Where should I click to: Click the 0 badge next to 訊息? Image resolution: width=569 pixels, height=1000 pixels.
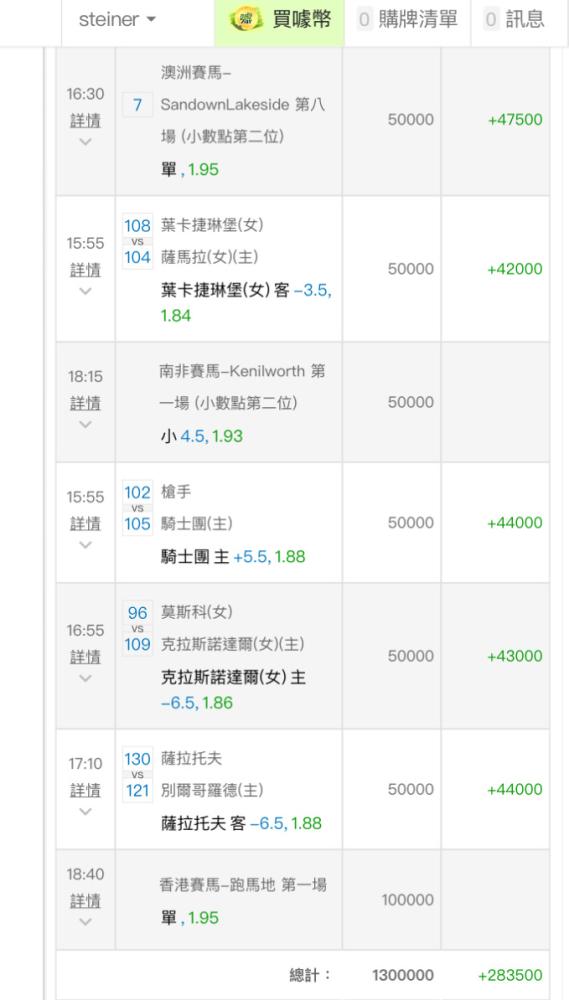(491, 20)
